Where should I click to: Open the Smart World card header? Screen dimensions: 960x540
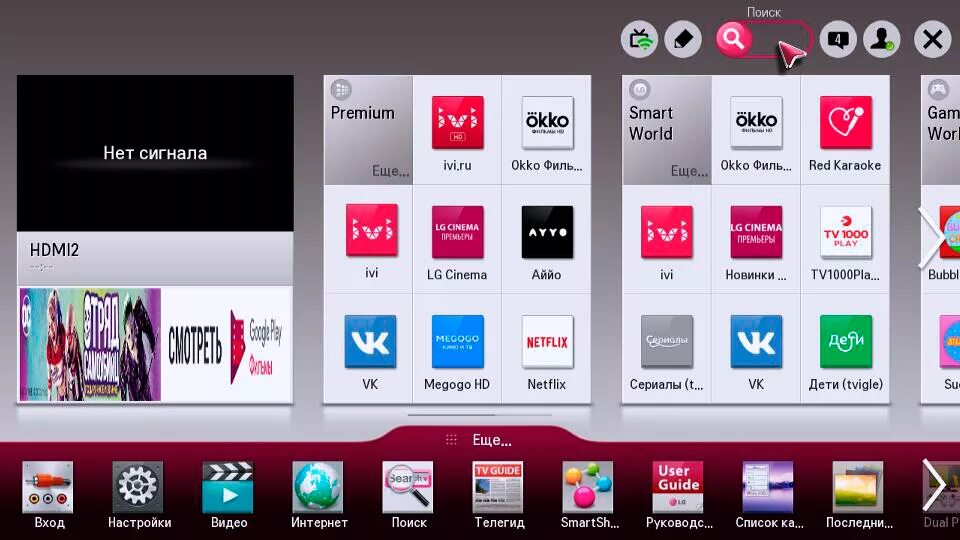[x=667, y=130]
